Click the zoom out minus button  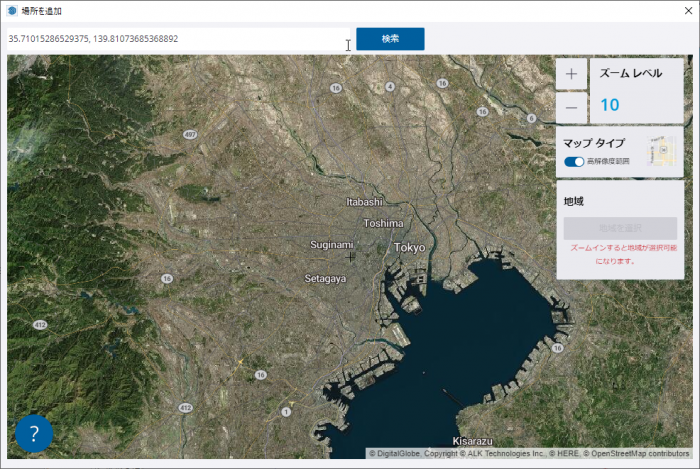(x=571, y=106)
